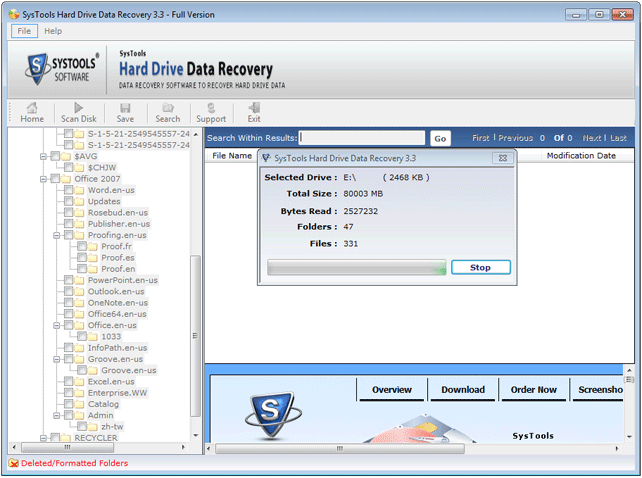Open the Order Now tab
The height and width of the screenshot is (478, 642).
(x=533, y=390)
